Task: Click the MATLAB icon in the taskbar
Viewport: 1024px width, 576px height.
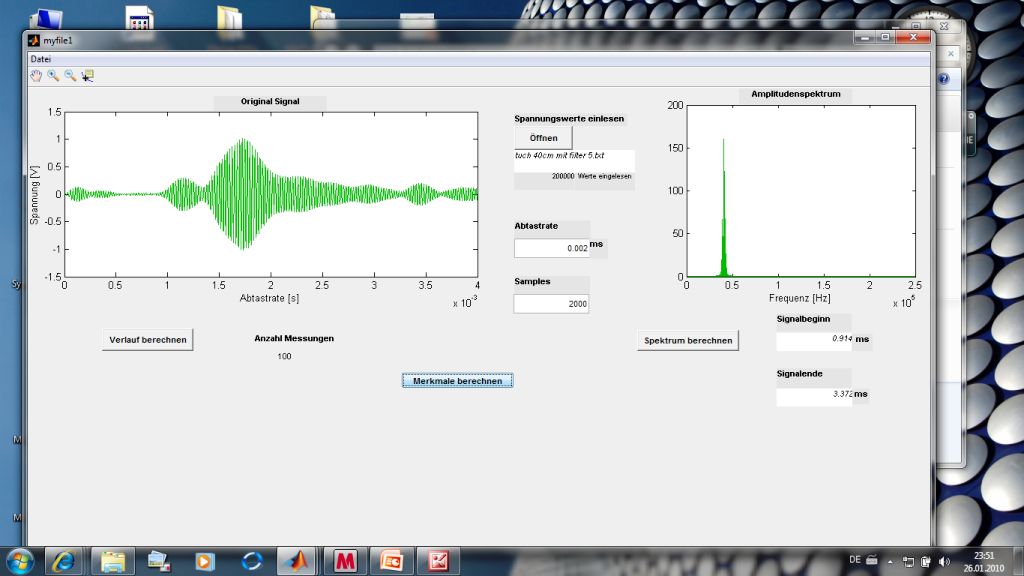Action: [299, 561]
